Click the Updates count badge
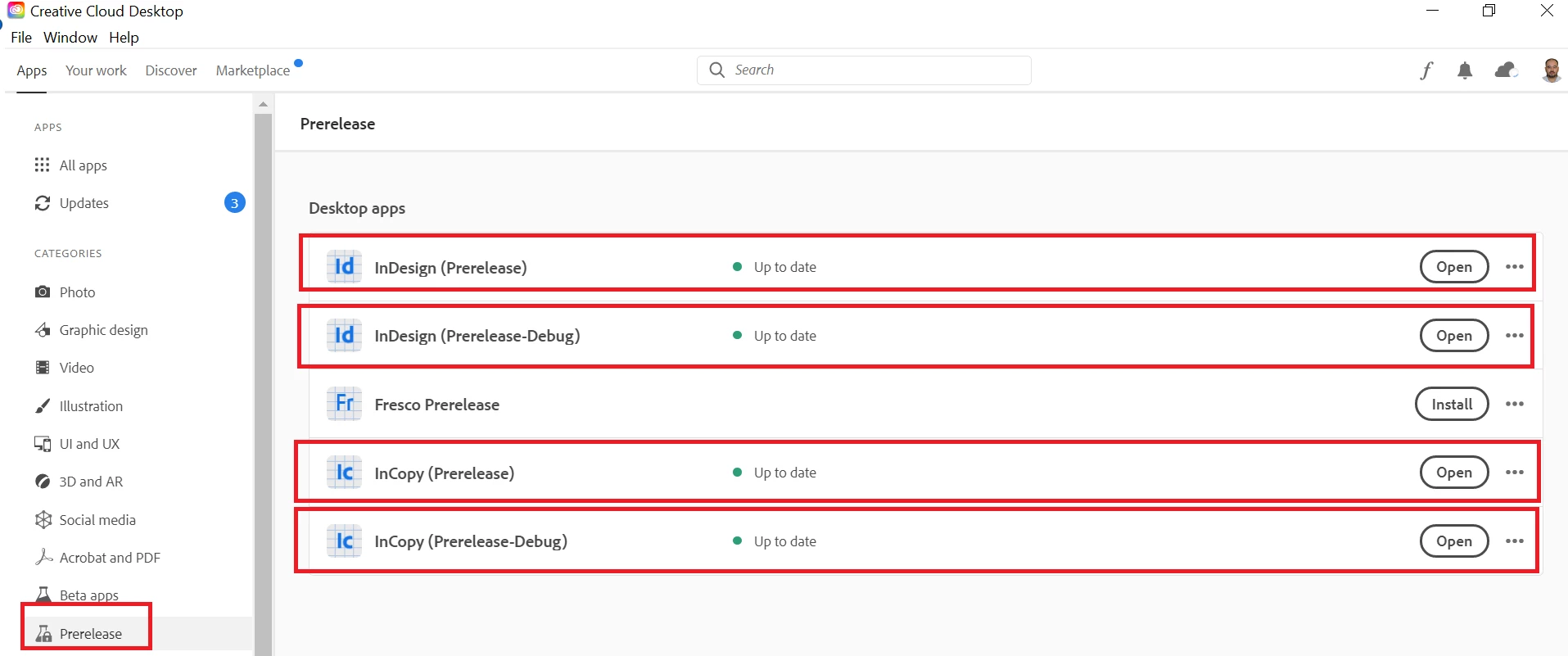Image resolution: width=1568 pixels, height=656 pixels. click(x=234, y=203)
